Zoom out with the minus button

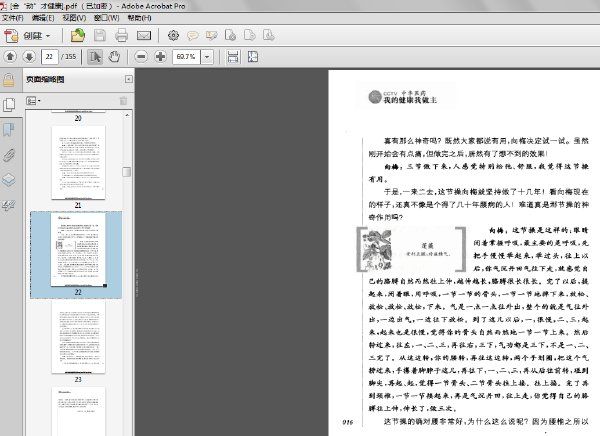coord(141,57)
